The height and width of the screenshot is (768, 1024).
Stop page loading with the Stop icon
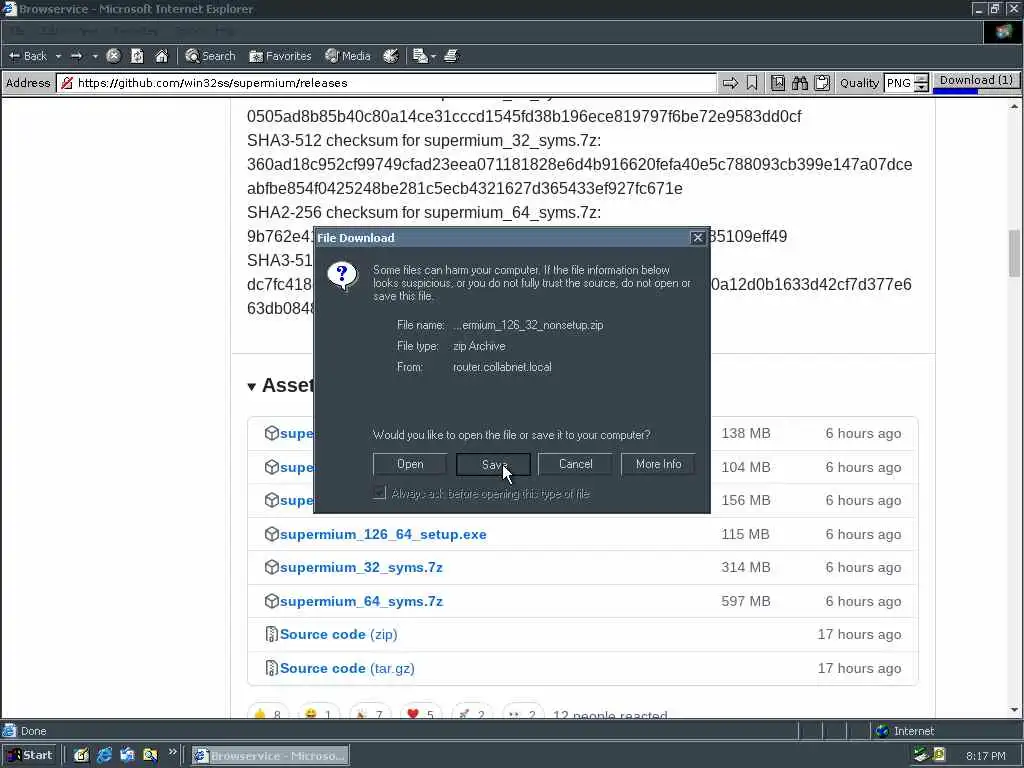(x=113, y=56)
